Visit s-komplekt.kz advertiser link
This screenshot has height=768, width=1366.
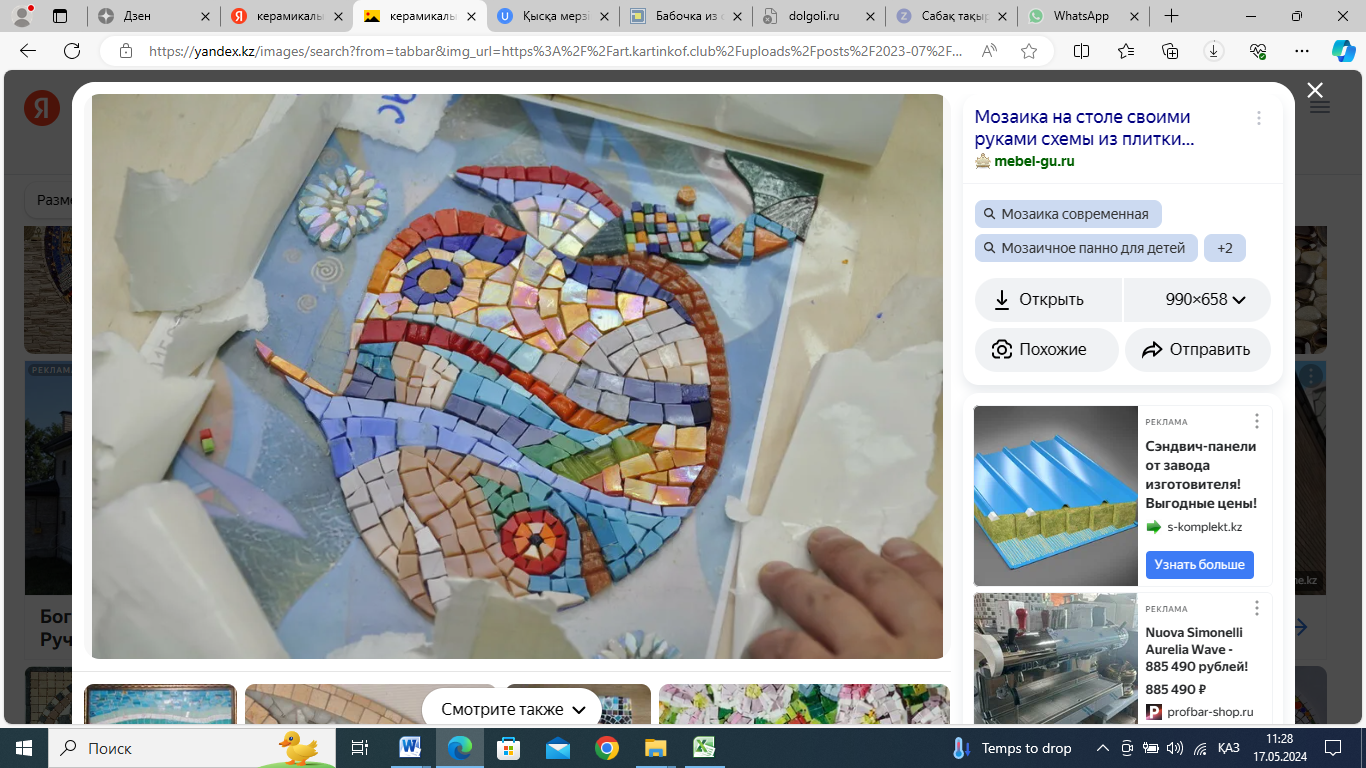1204,527
